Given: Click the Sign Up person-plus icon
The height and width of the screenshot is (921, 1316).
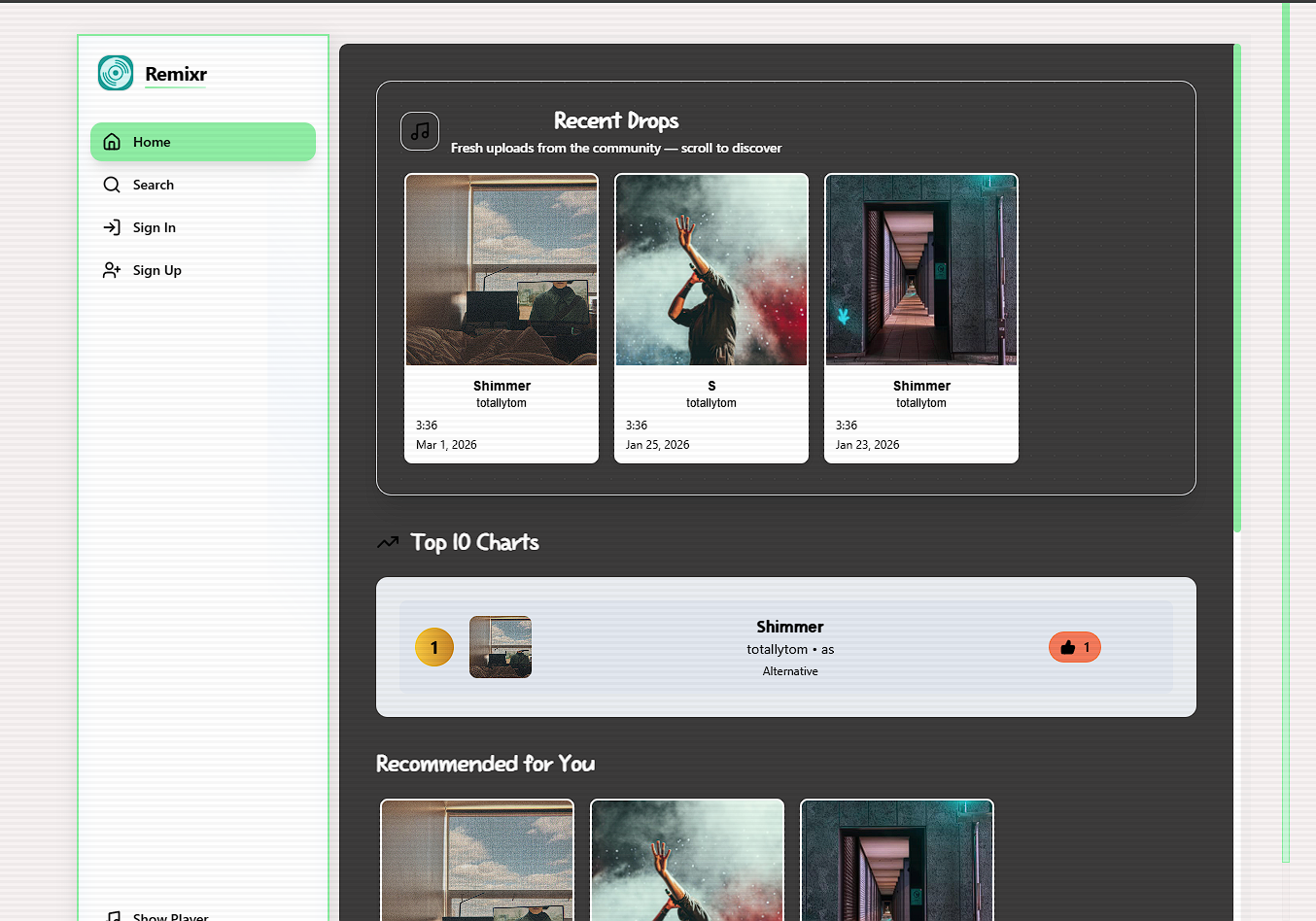Looking at the screenshot, I should [x=112, y=270].
